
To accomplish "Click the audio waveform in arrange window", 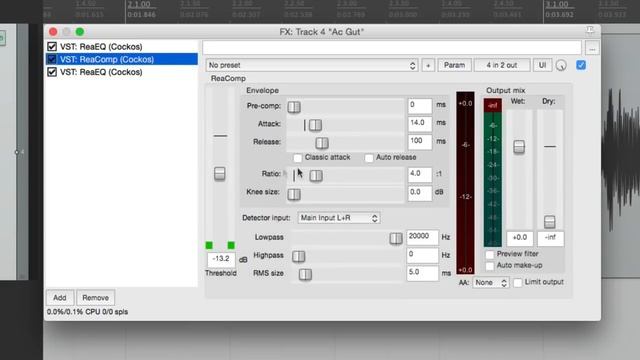I will 620,158.
